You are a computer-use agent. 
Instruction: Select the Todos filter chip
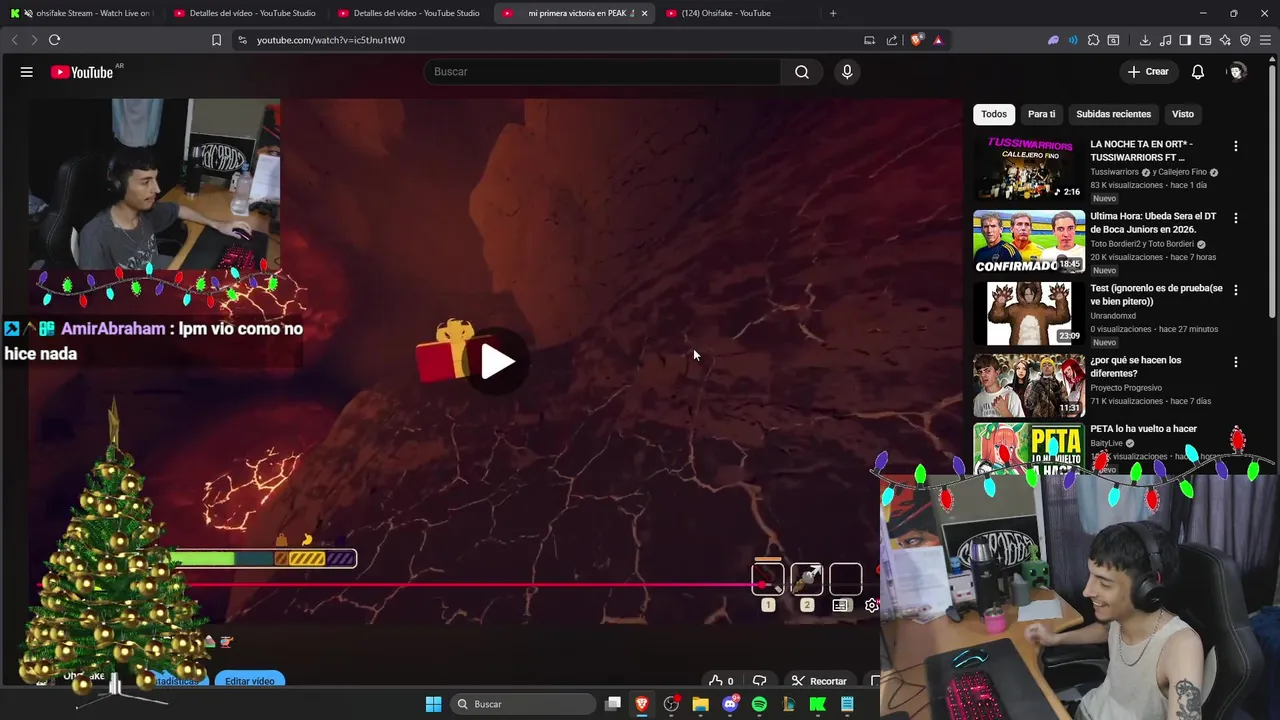point(994,114)
